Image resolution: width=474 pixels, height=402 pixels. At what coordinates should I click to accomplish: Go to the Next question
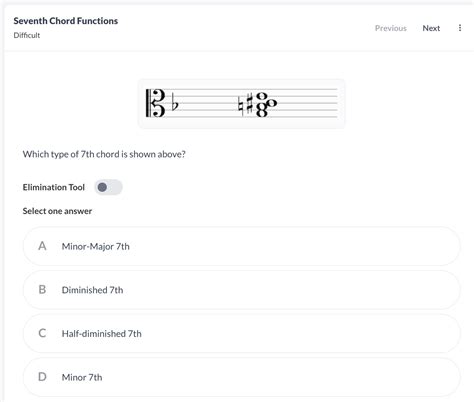(431, 28)
